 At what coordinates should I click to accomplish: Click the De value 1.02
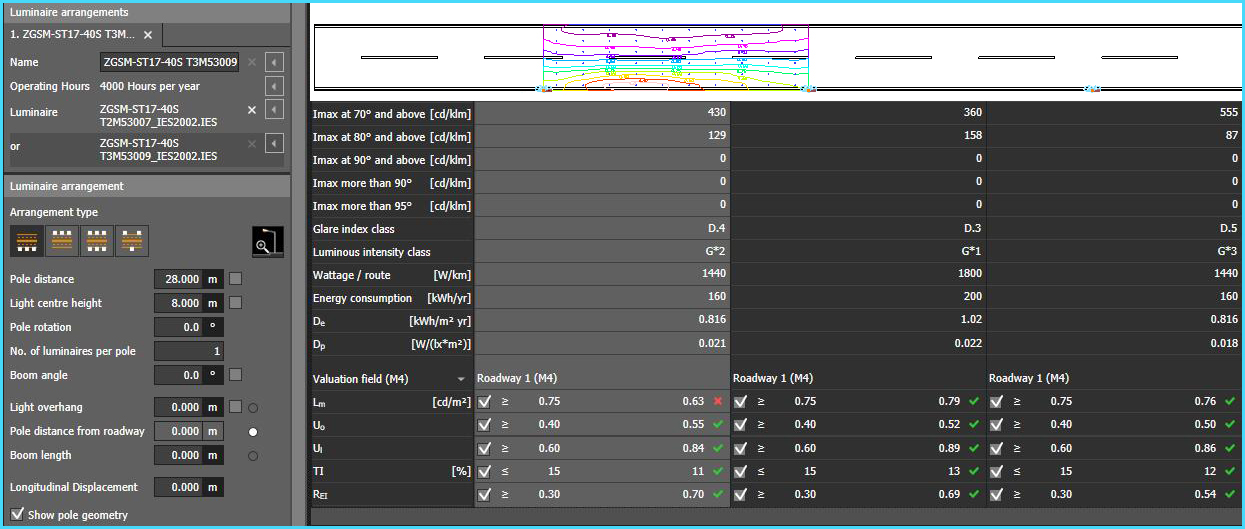pyautogui.click(x=971, y=321)
